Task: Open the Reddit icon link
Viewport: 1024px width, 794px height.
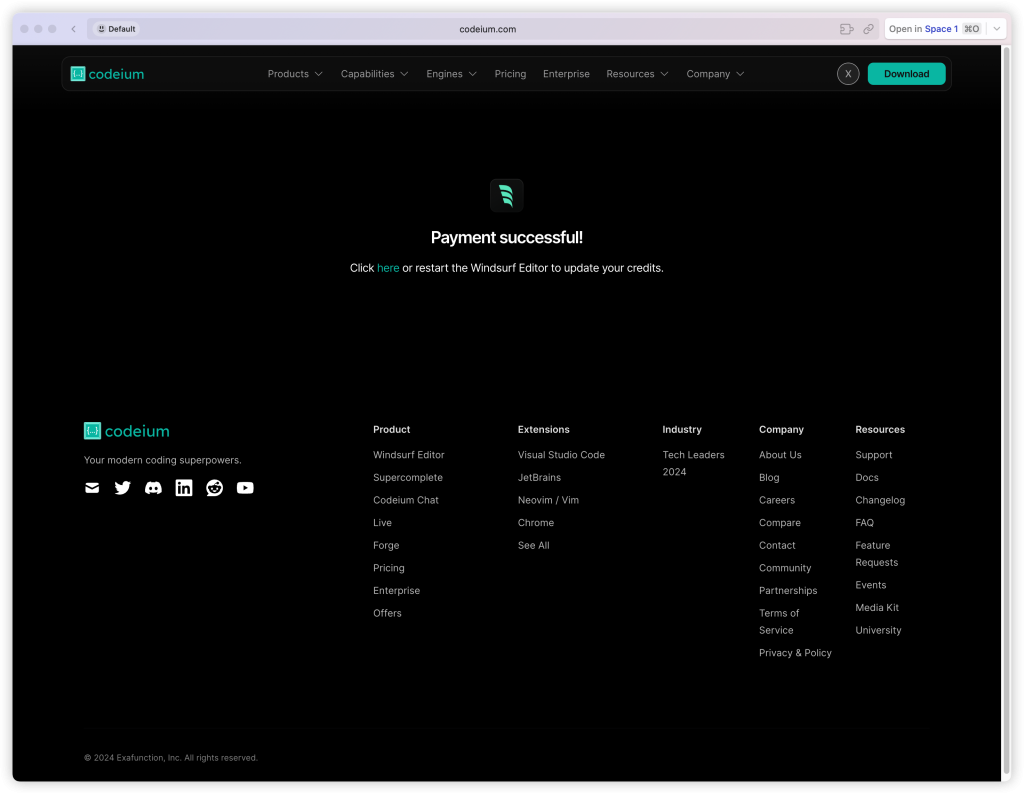Action: 214,488
